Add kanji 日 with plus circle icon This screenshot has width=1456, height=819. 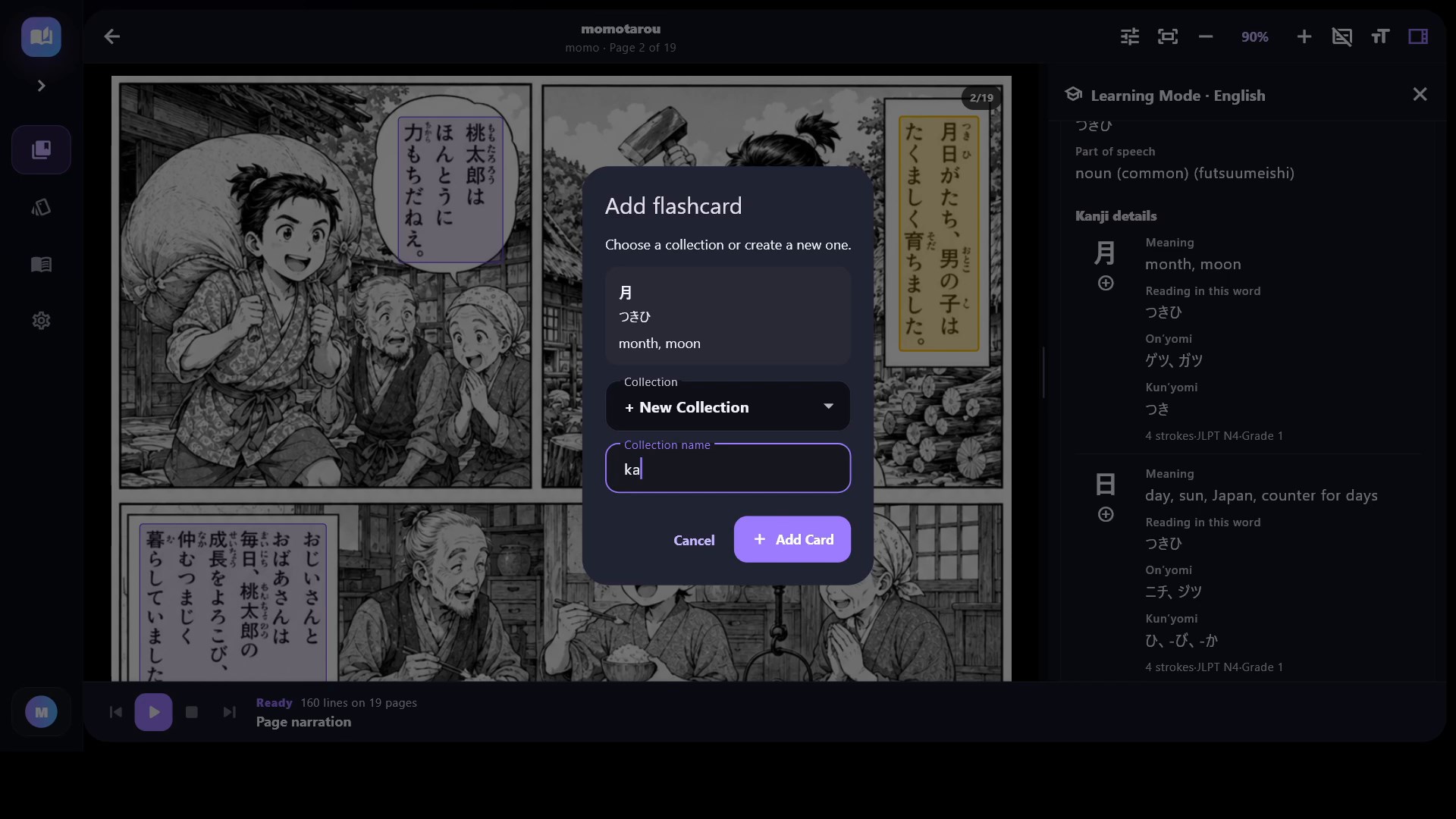pos(1106,514)
